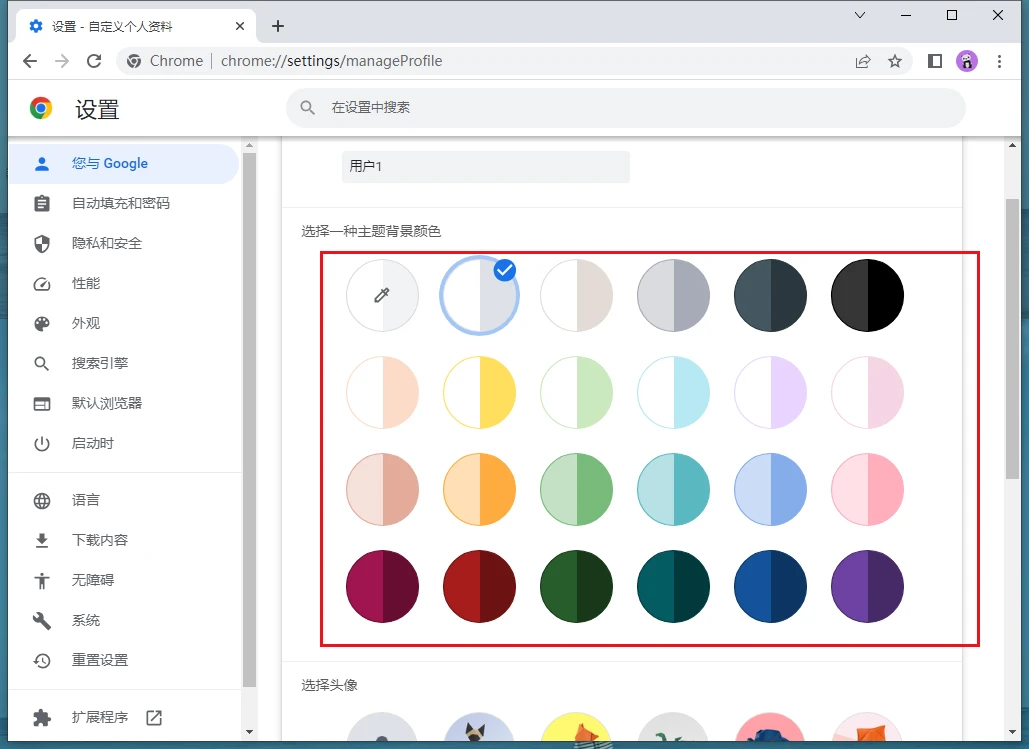Select the light cyan pastel swatch
The image size is (1029, 749).
673,393
